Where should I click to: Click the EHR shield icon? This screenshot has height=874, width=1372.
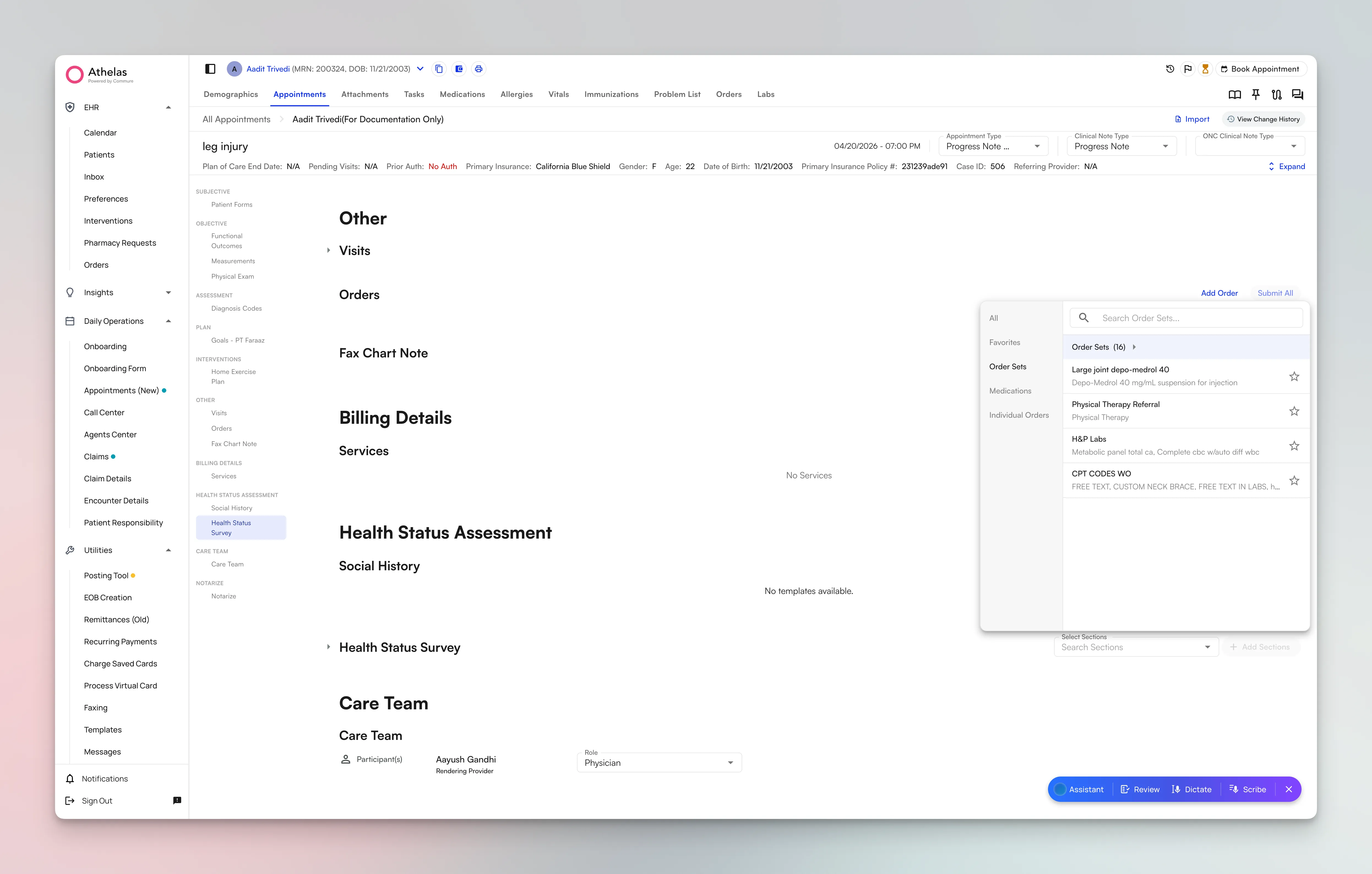[70, 107]
